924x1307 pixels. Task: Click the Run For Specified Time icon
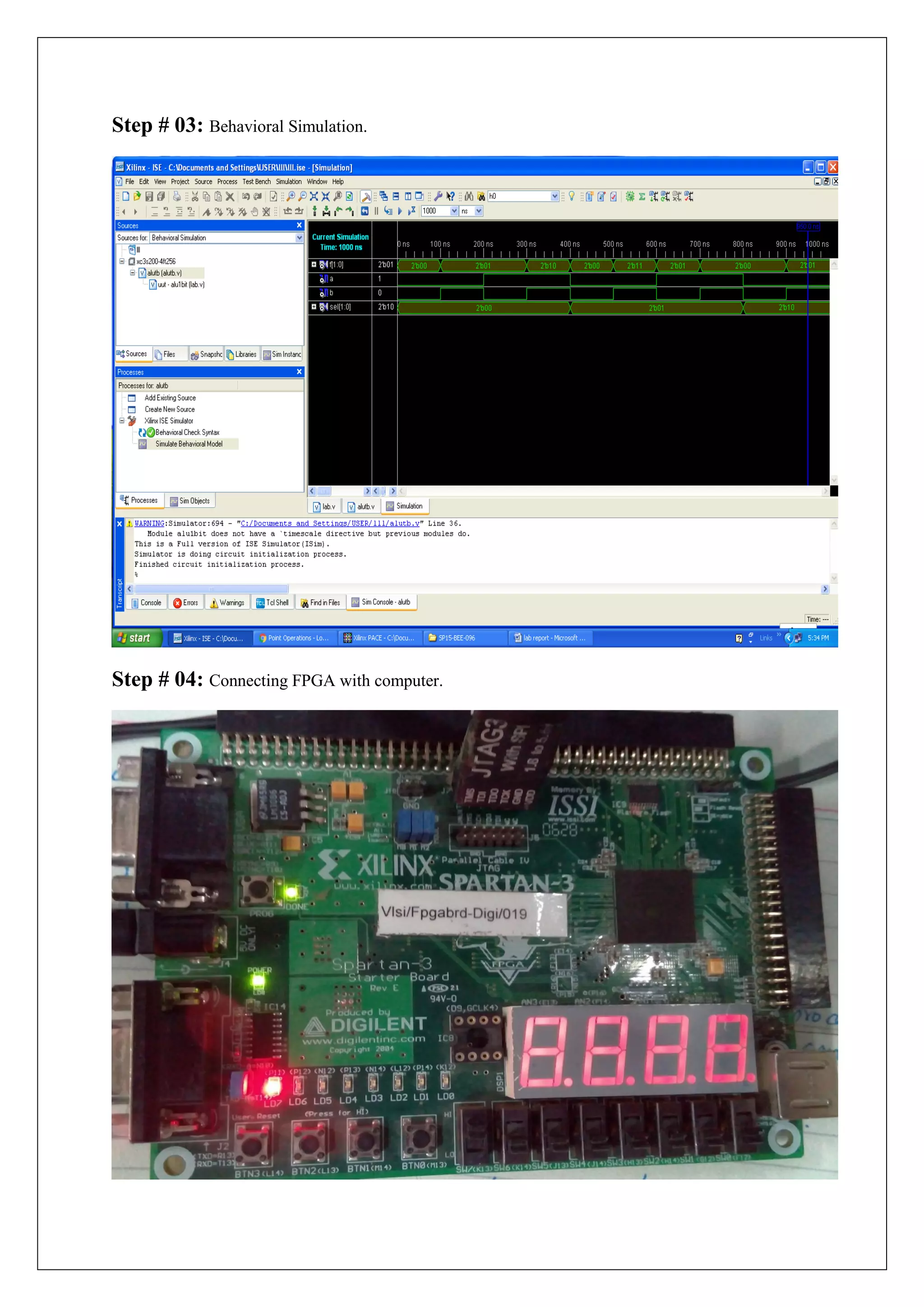click(411, 211)
